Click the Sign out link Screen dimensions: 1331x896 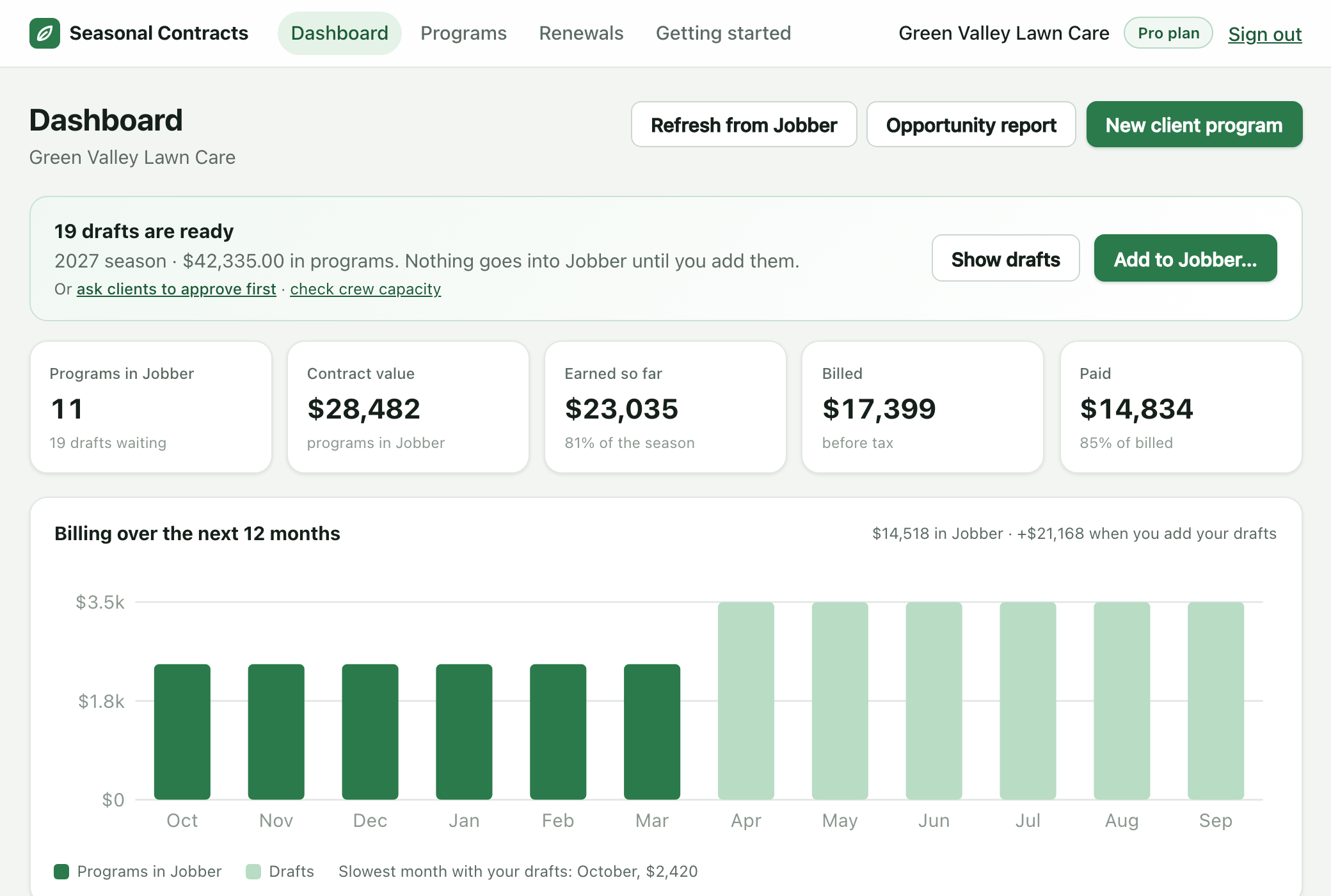tap(1264, 34)
